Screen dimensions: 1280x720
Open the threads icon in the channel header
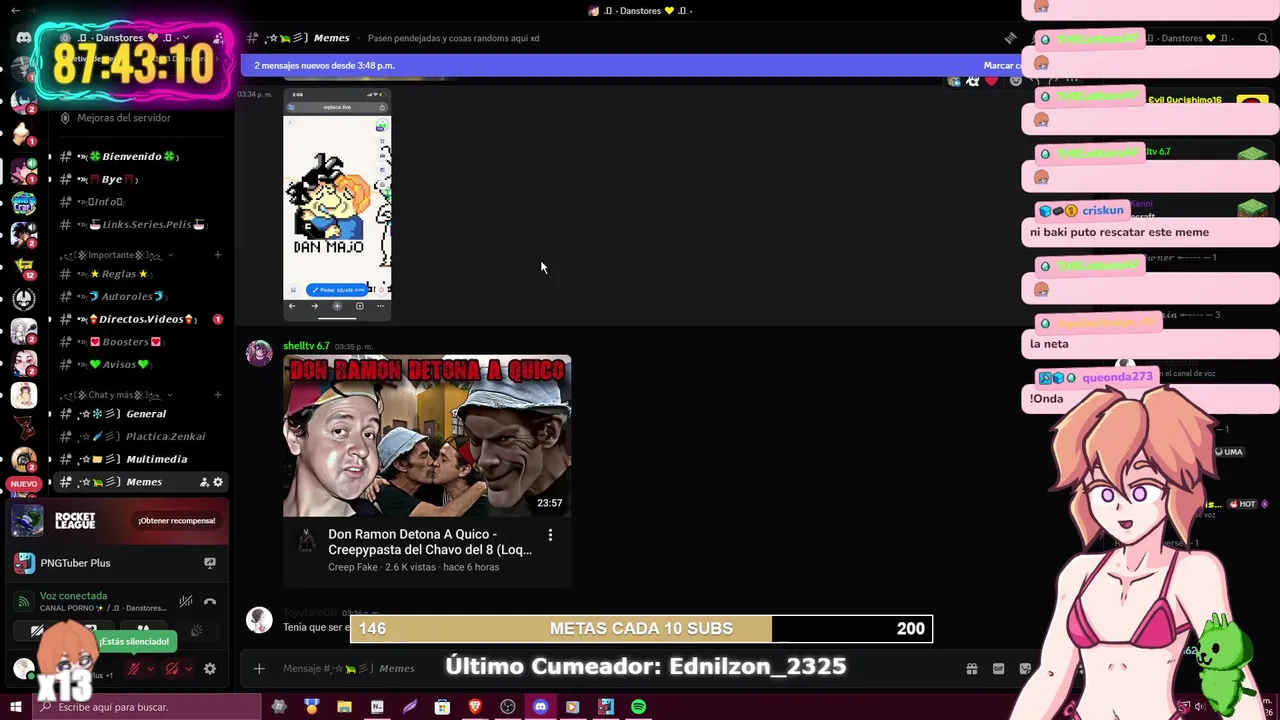(x=1010, y=38)
